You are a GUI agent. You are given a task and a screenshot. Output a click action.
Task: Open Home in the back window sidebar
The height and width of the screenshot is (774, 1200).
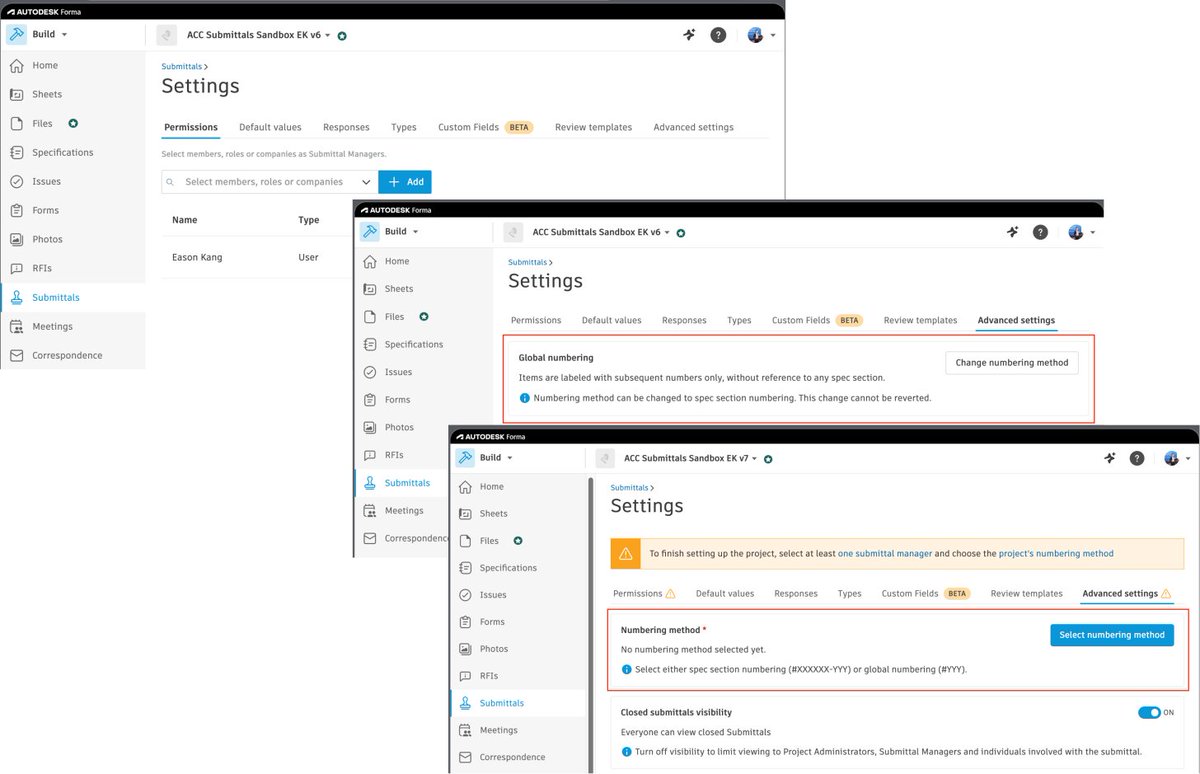45,65
